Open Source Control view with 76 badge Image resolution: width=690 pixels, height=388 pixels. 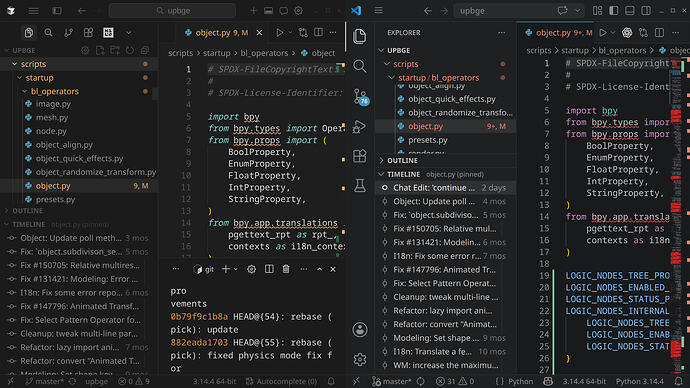point(360,97)
